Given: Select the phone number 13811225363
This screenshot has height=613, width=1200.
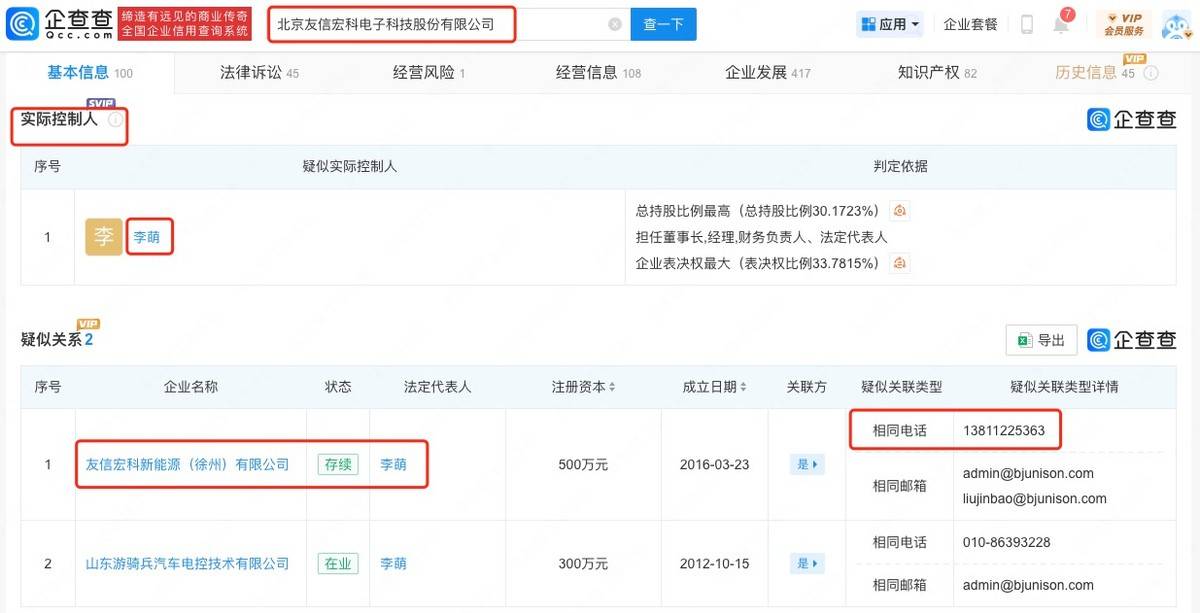Looking at the screenshot, I should (1004, 431).
